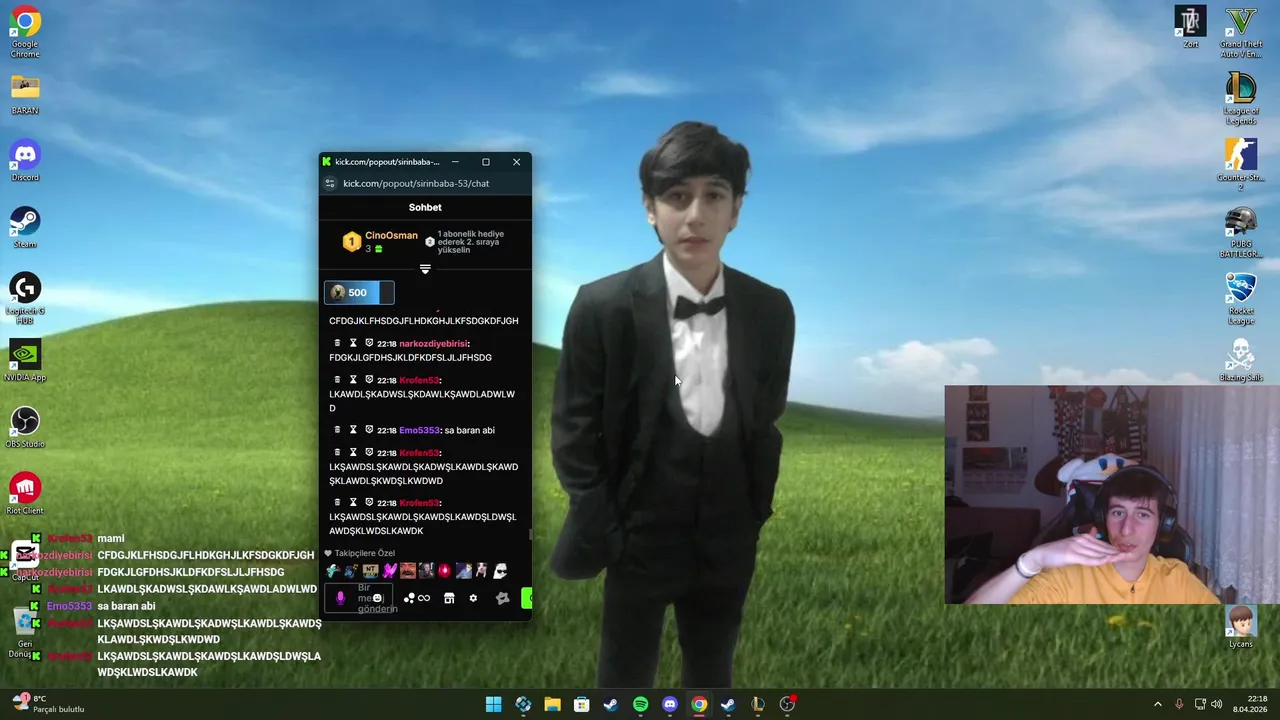Open the shop storefront icon in chat bar
The height and width of the screenshot is (720, 1280).
pyautogui.click(x=449, y=598)
